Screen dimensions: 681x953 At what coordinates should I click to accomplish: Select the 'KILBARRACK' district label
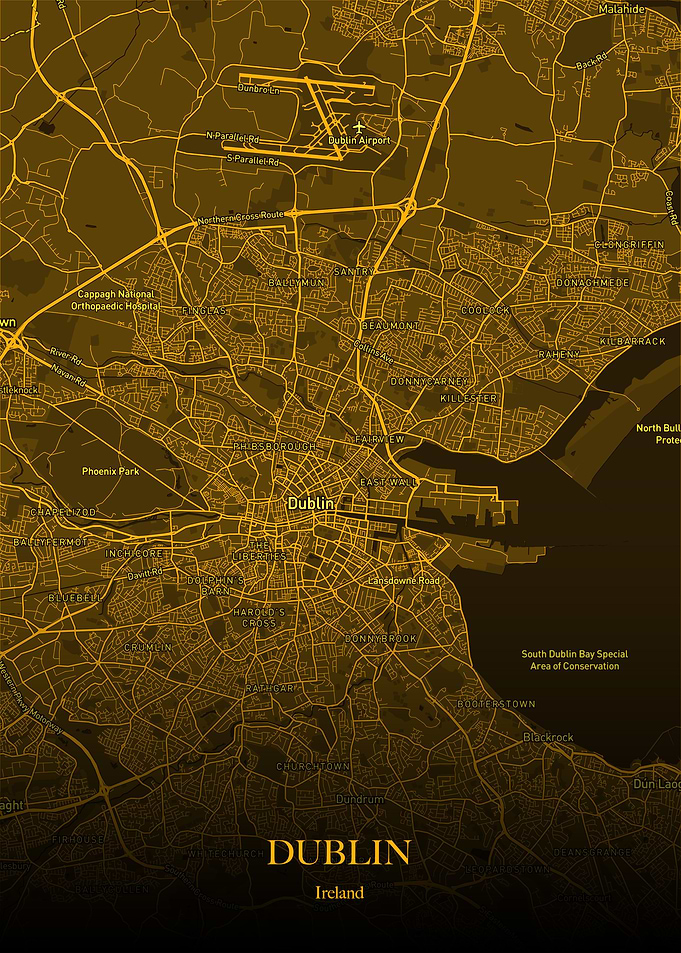[632, 342]
